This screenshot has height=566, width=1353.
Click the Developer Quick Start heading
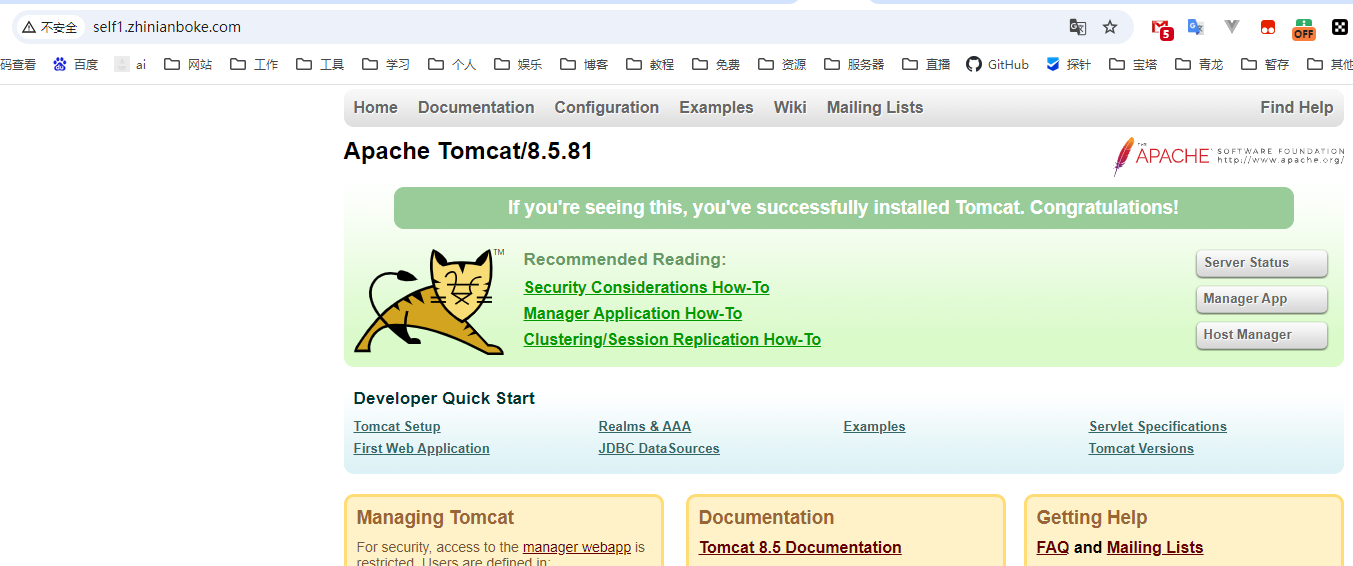(444, 398)
